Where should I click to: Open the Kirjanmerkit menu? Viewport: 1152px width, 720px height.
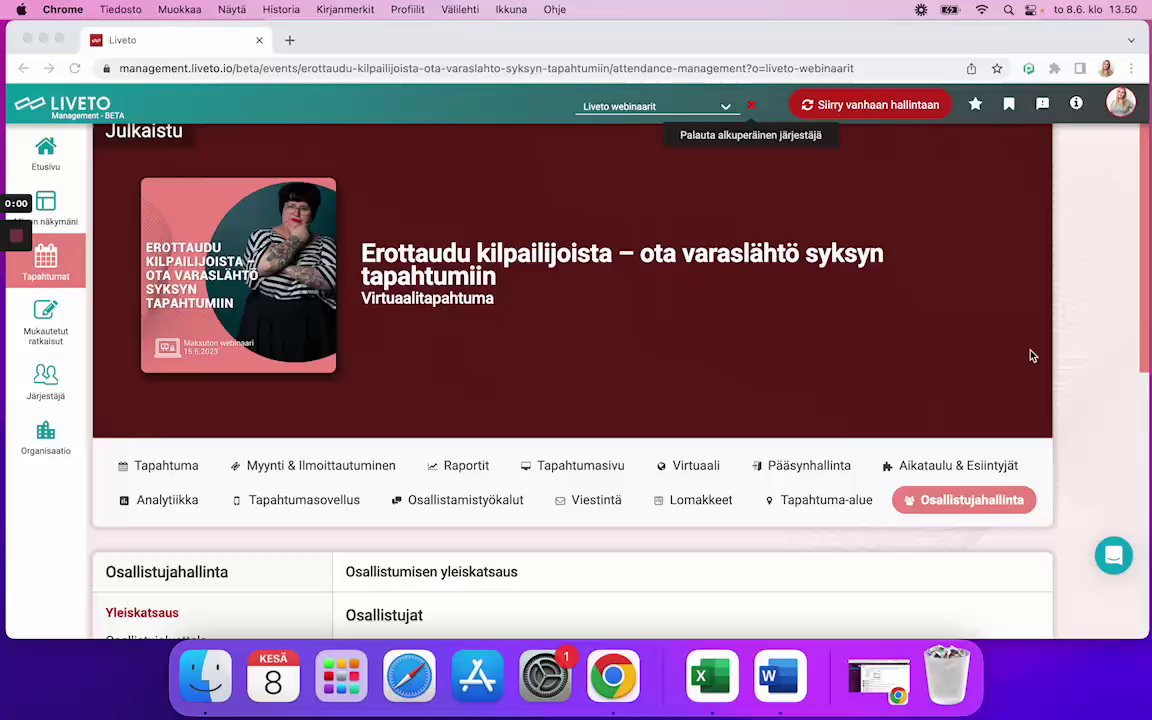(345, 10)
